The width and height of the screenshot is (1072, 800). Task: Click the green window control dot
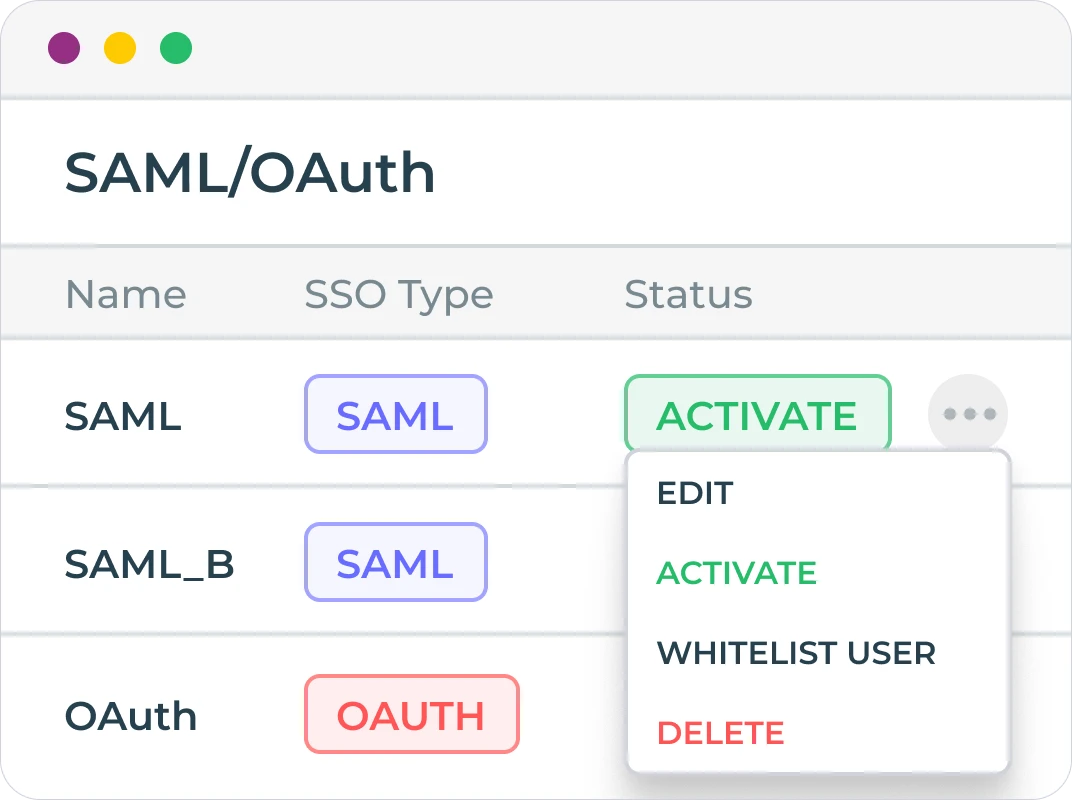pyautogui.click(x=176, y=48)
